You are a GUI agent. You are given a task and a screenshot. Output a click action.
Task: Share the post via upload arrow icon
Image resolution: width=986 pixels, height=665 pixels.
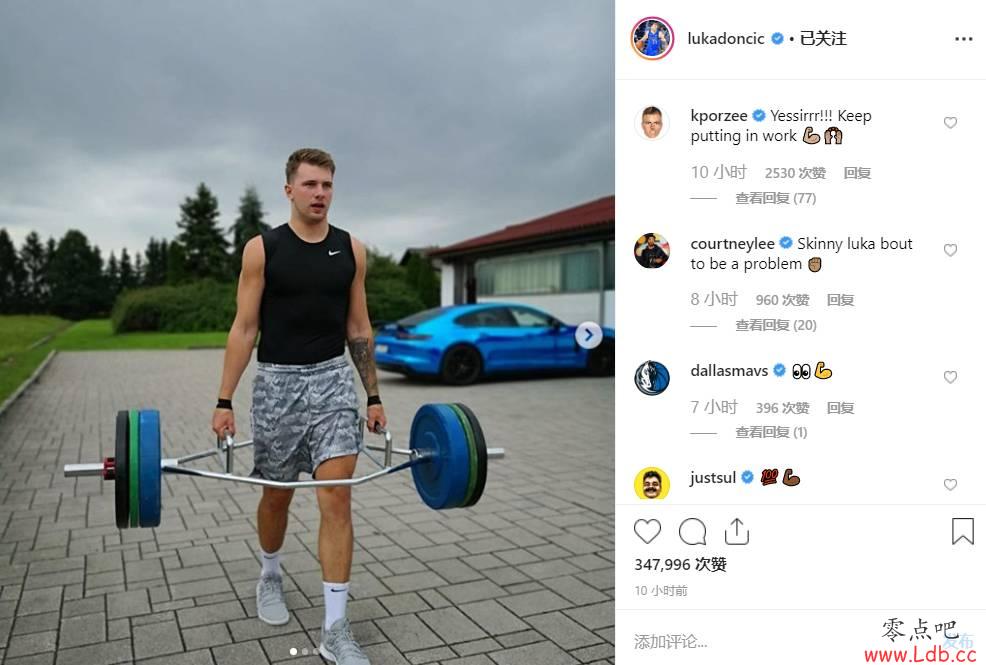tap(736, 532)
